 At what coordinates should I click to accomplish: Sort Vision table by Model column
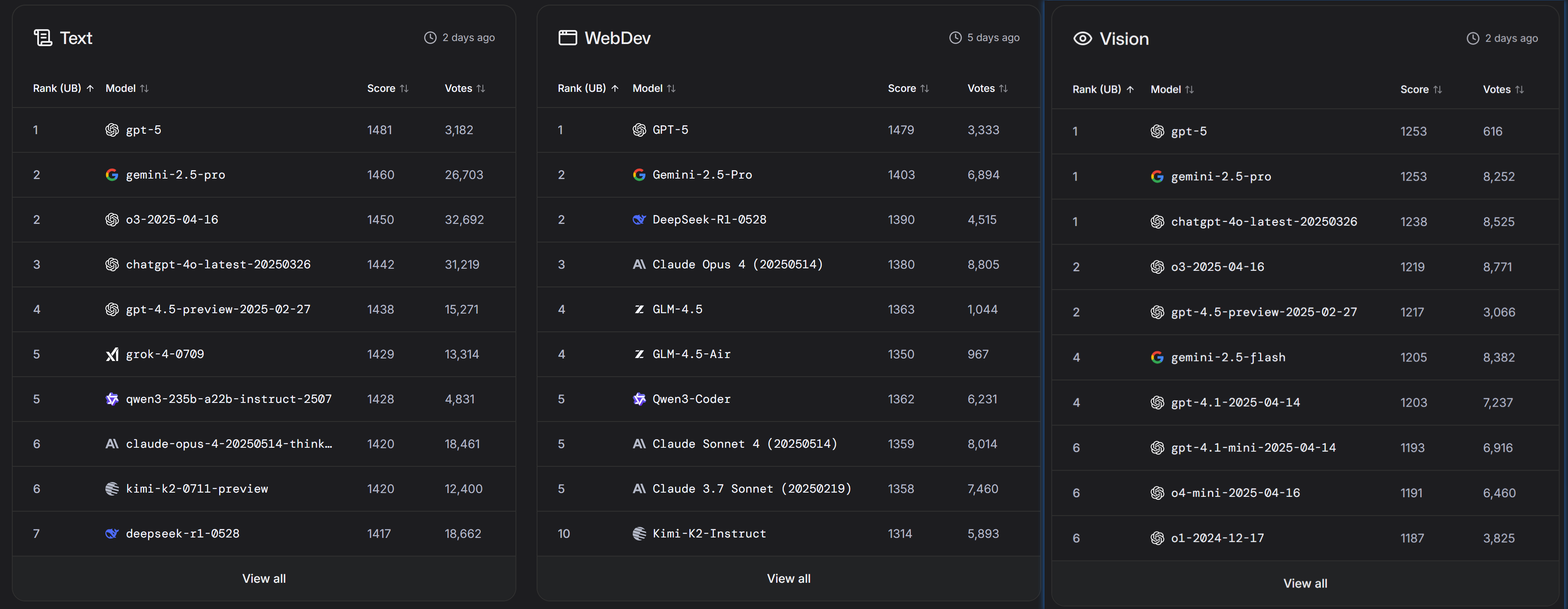[1172, 89]
